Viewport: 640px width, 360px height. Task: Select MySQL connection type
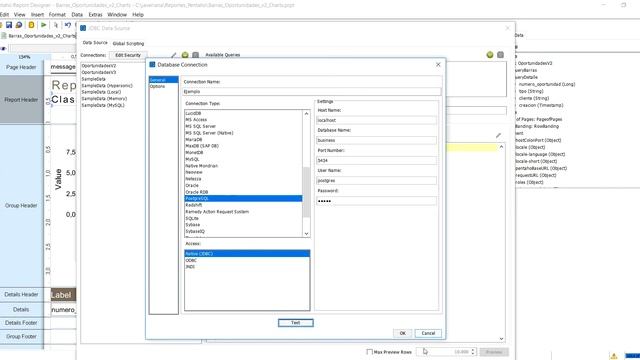pyautogui.click(x=243, y=159)
